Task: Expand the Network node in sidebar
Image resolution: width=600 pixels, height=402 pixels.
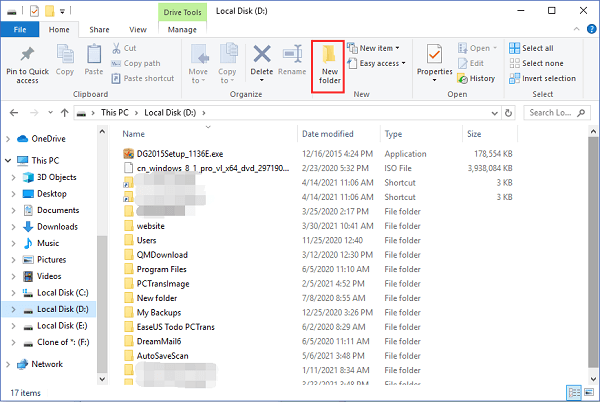Action: click(x=11, y=364)
